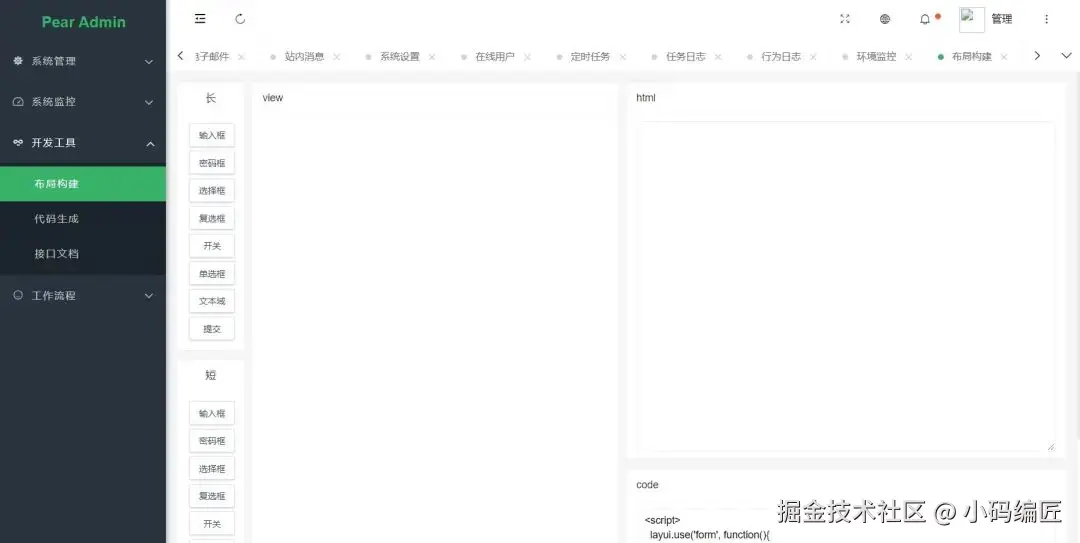Click 复选框 button in the 短 group

[212, 496]
